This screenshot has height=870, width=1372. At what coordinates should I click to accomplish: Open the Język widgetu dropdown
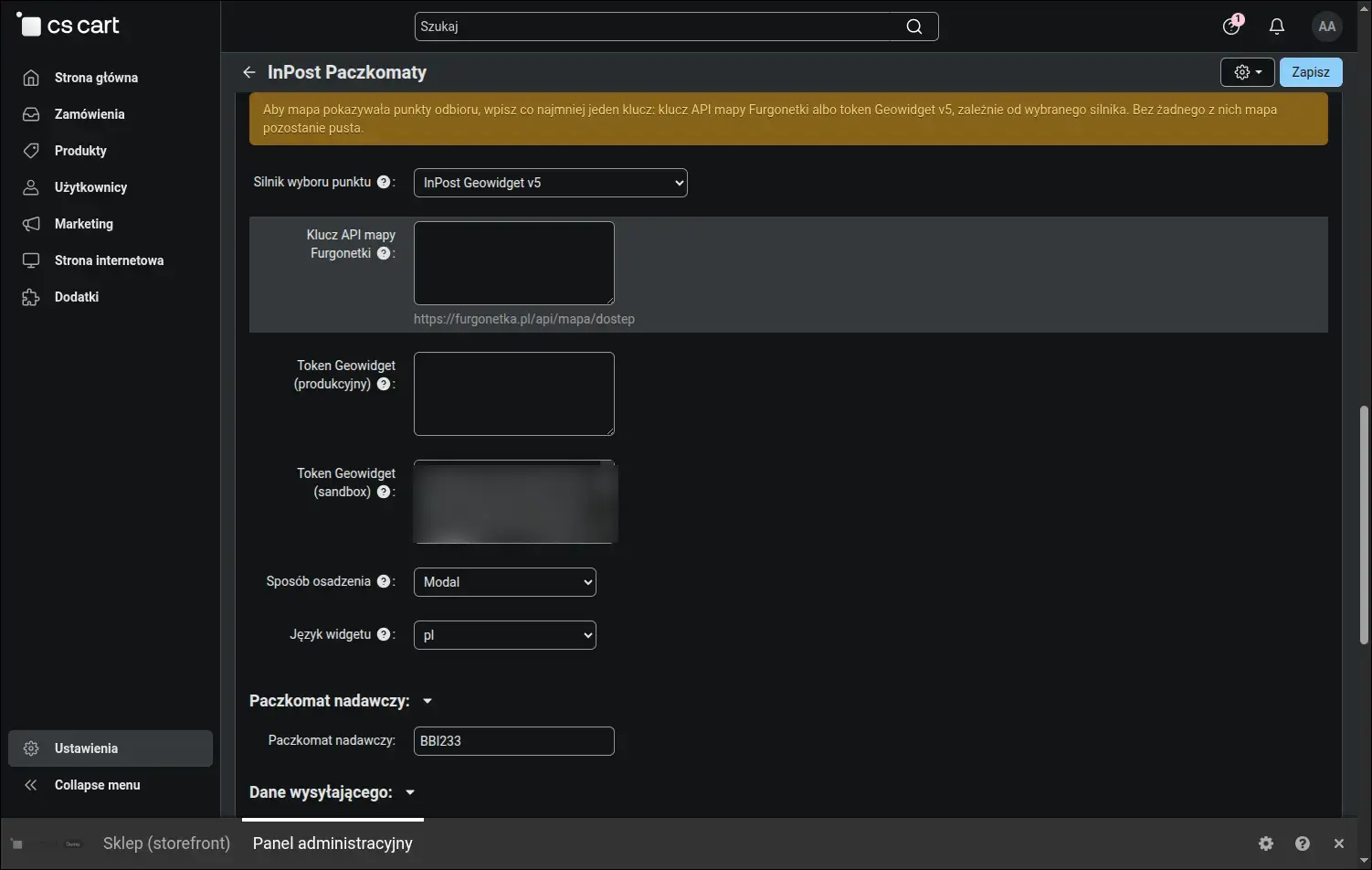[x=505, y=635]
